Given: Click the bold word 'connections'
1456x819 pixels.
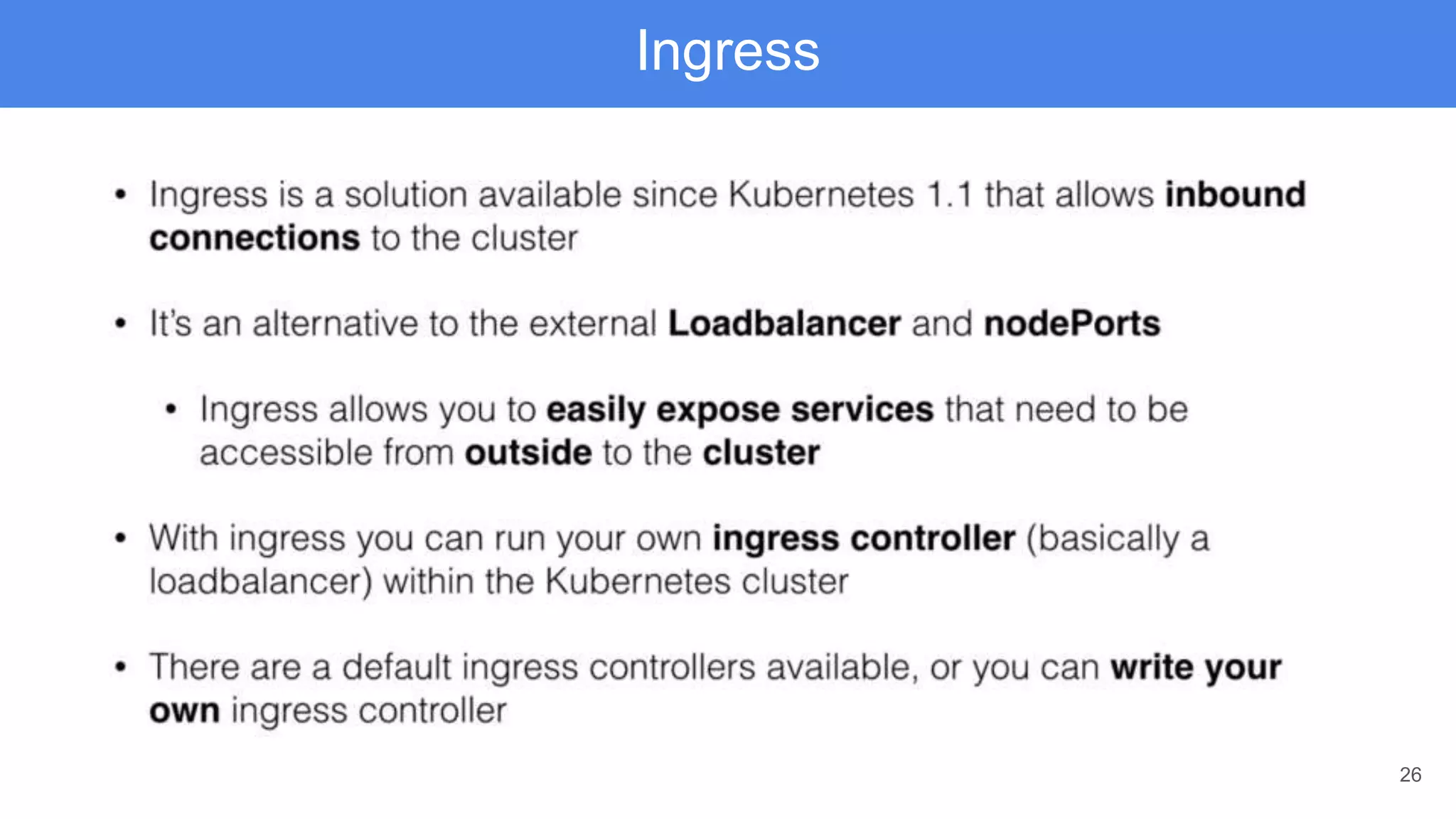Looking at the screenshot, I should pyautogui.click(x=255, y=238).
